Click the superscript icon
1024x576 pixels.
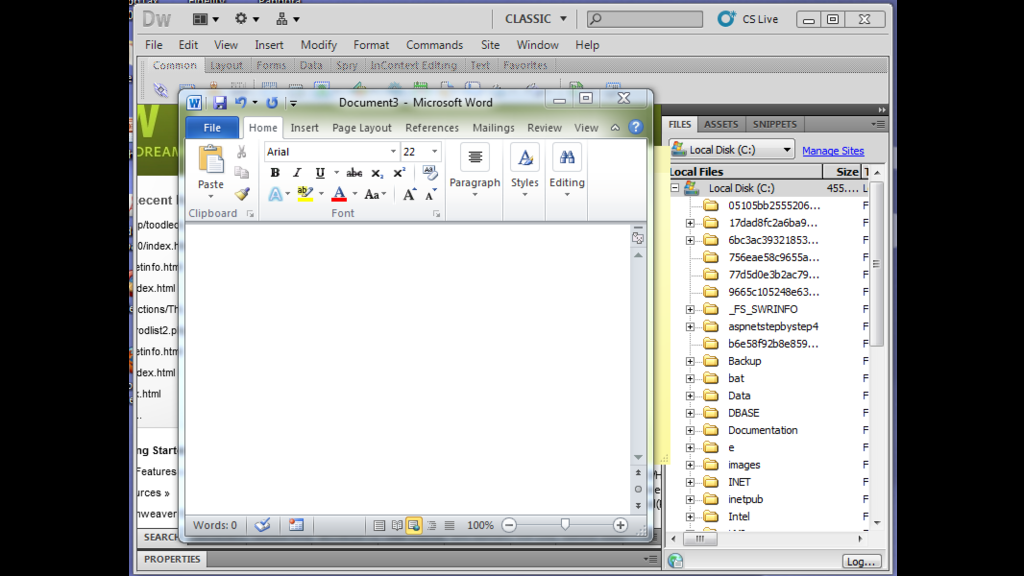point(399,173)
